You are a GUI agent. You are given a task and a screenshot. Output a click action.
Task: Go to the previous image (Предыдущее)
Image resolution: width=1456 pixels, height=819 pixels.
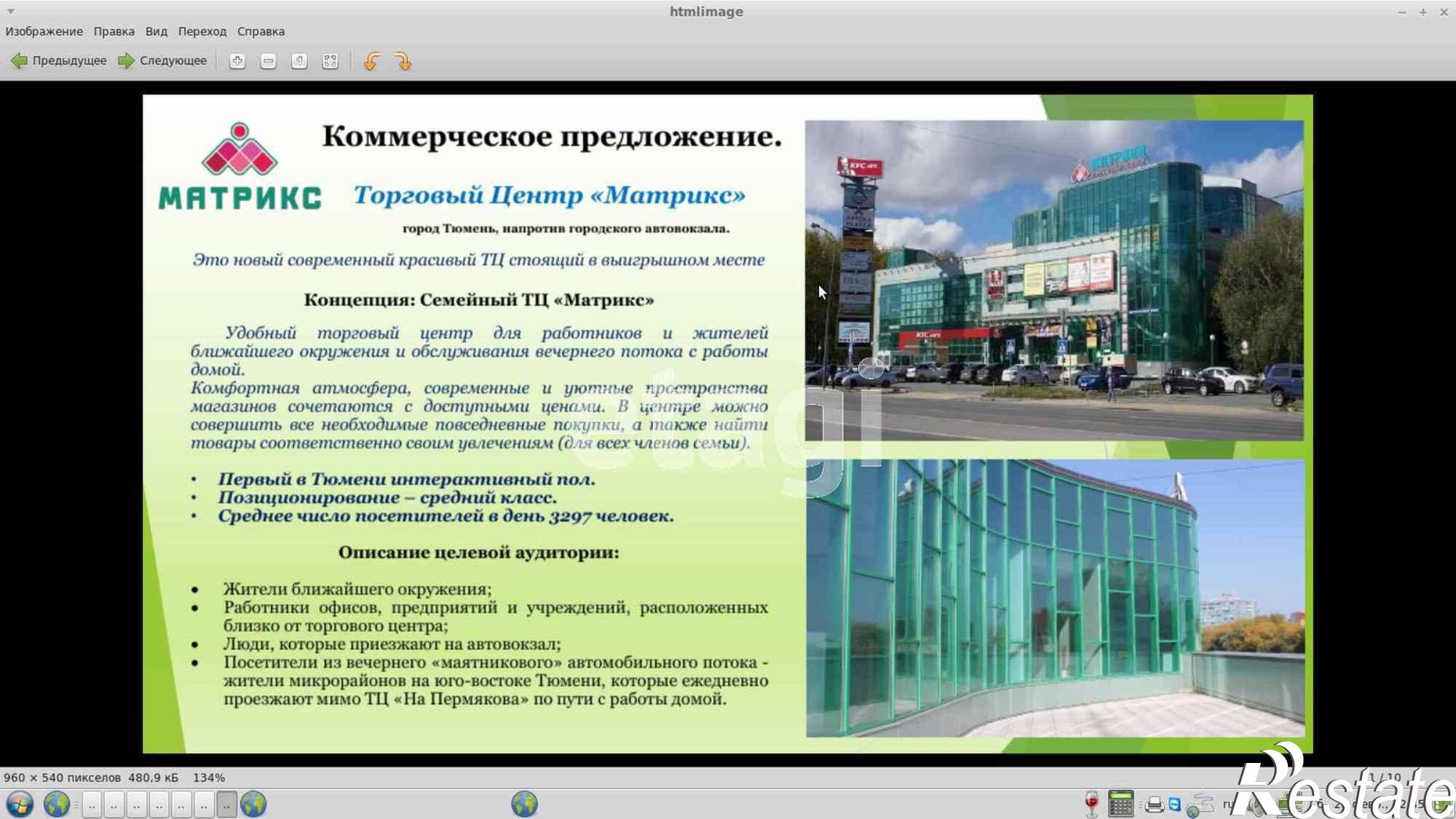[x=59, y=61]
